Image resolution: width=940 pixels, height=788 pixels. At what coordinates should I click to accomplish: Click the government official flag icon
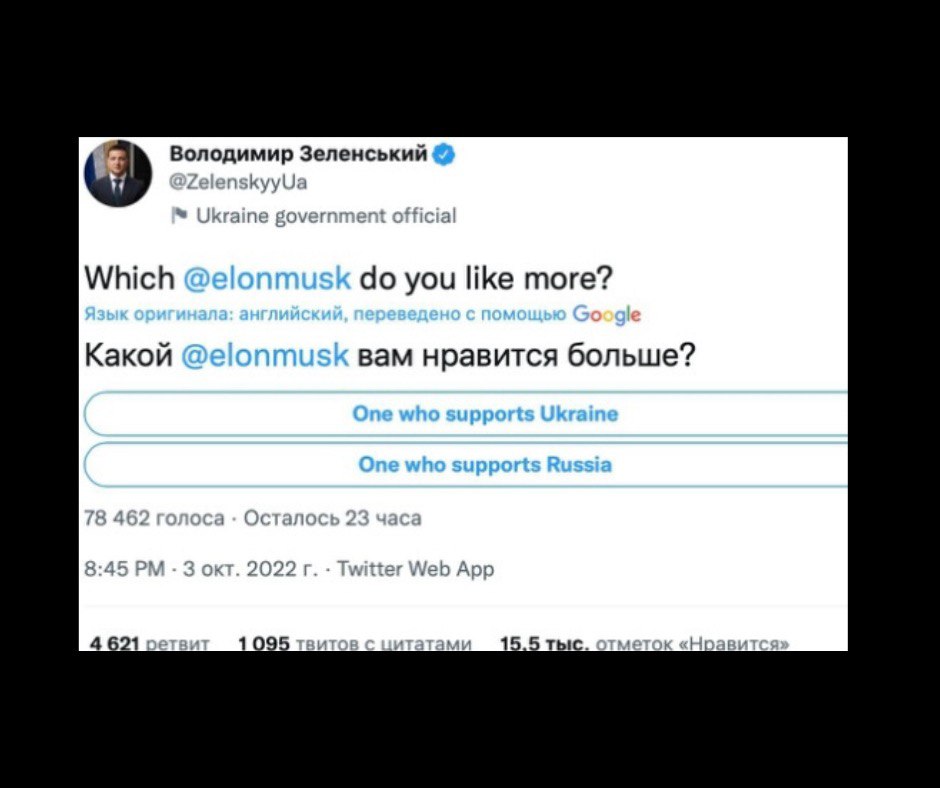(x=179, y=216)
